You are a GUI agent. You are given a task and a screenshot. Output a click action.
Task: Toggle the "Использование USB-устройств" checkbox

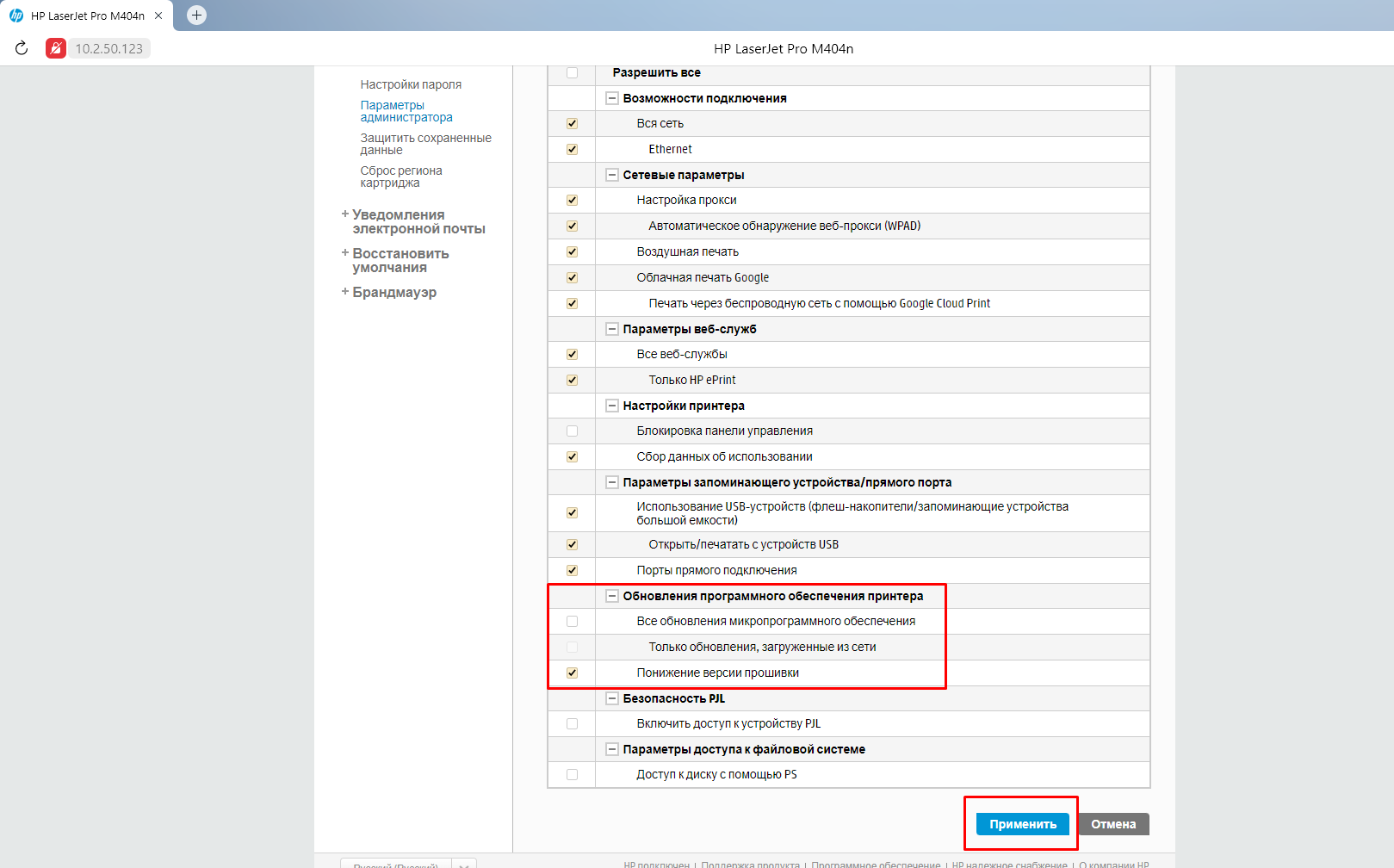(x=573, y=513)
